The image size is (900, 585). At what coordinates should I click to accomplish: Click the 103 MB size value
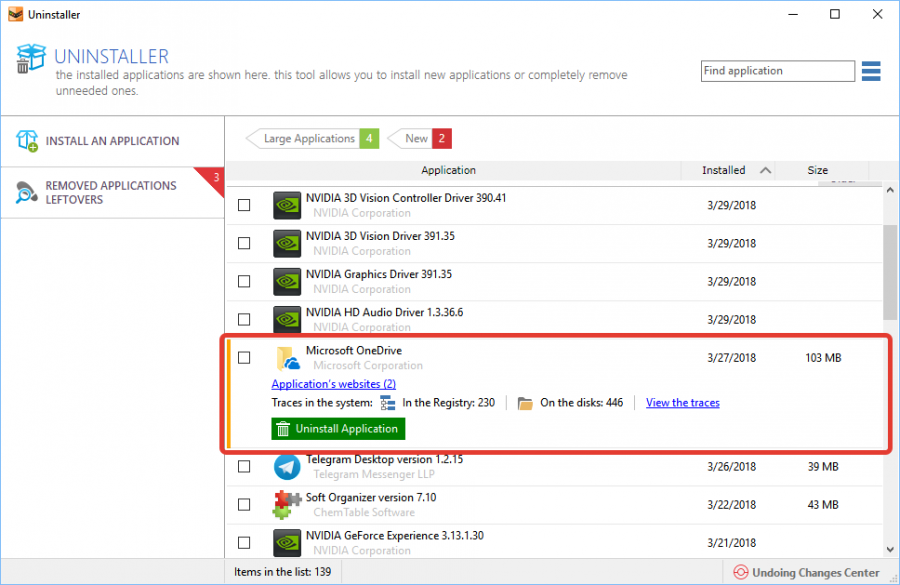(823, 358)
